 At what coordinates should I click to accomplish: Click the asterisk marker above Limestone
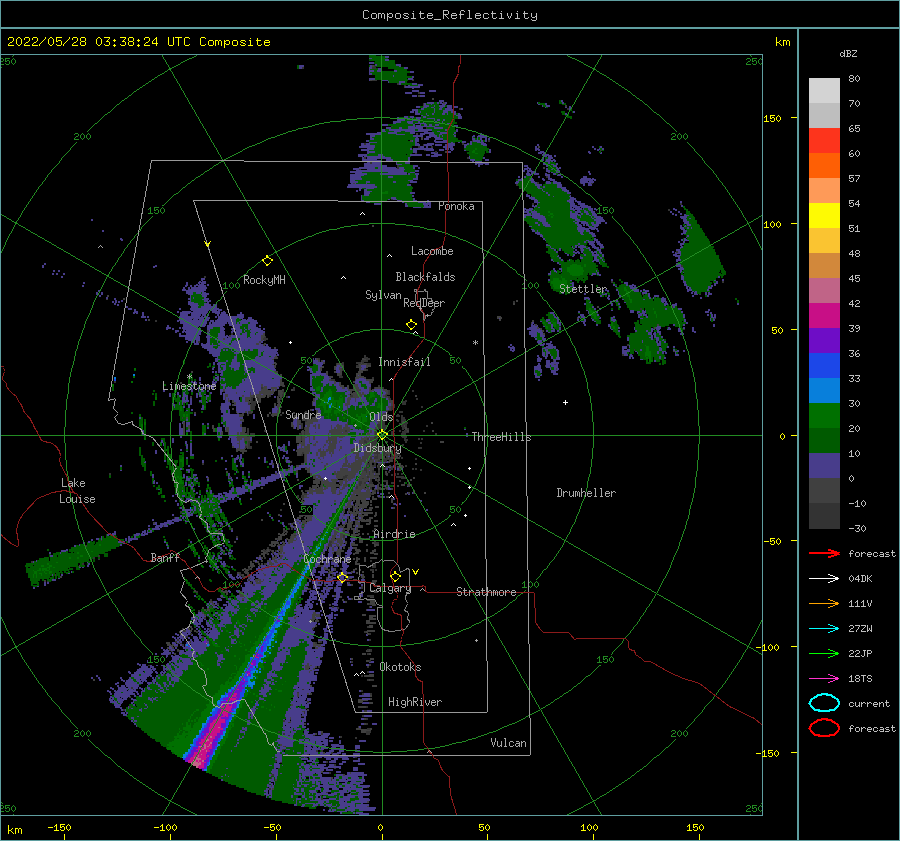click(189, 377)
